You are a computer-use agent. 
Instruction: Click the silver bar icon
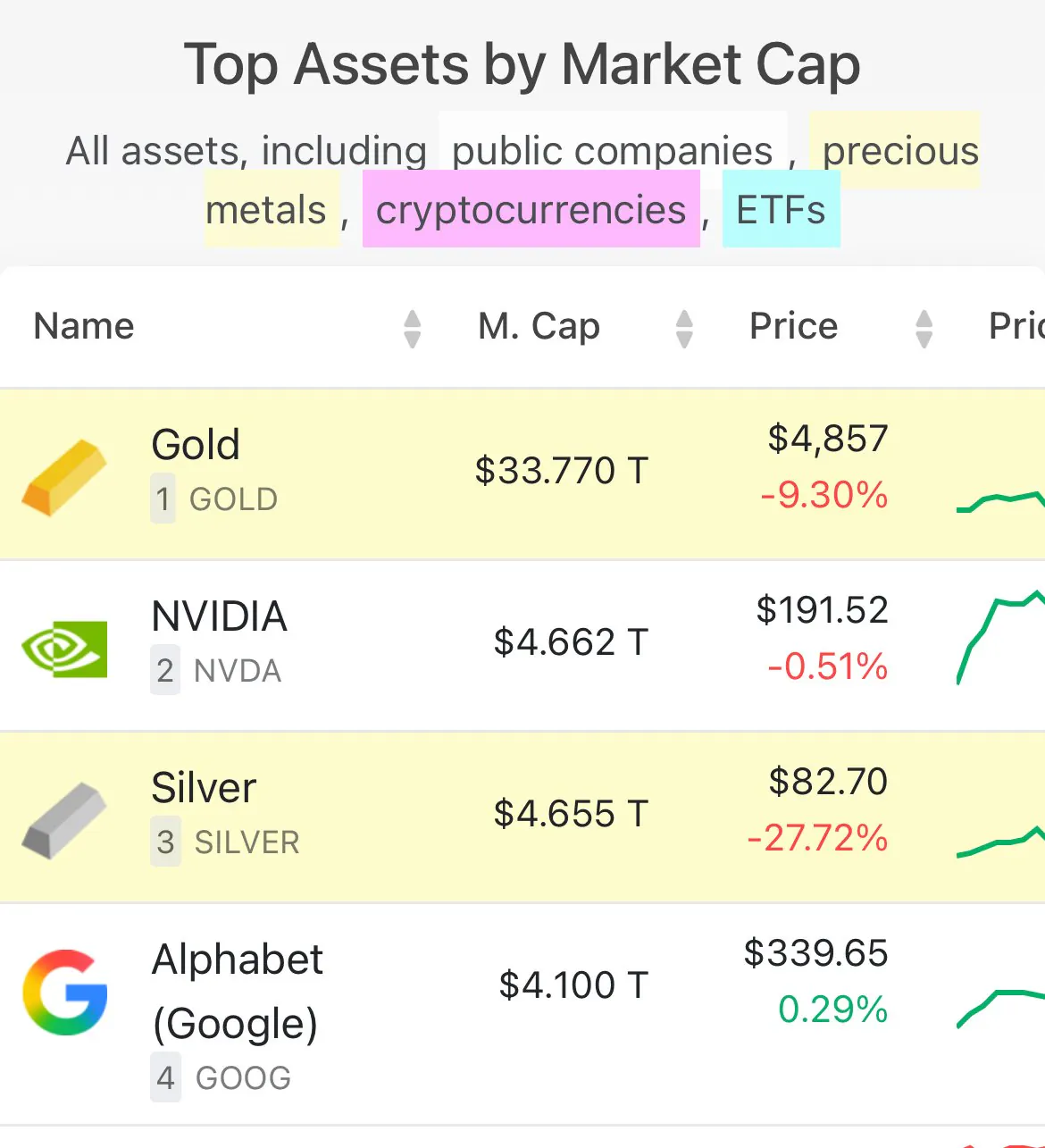[64, 820]
